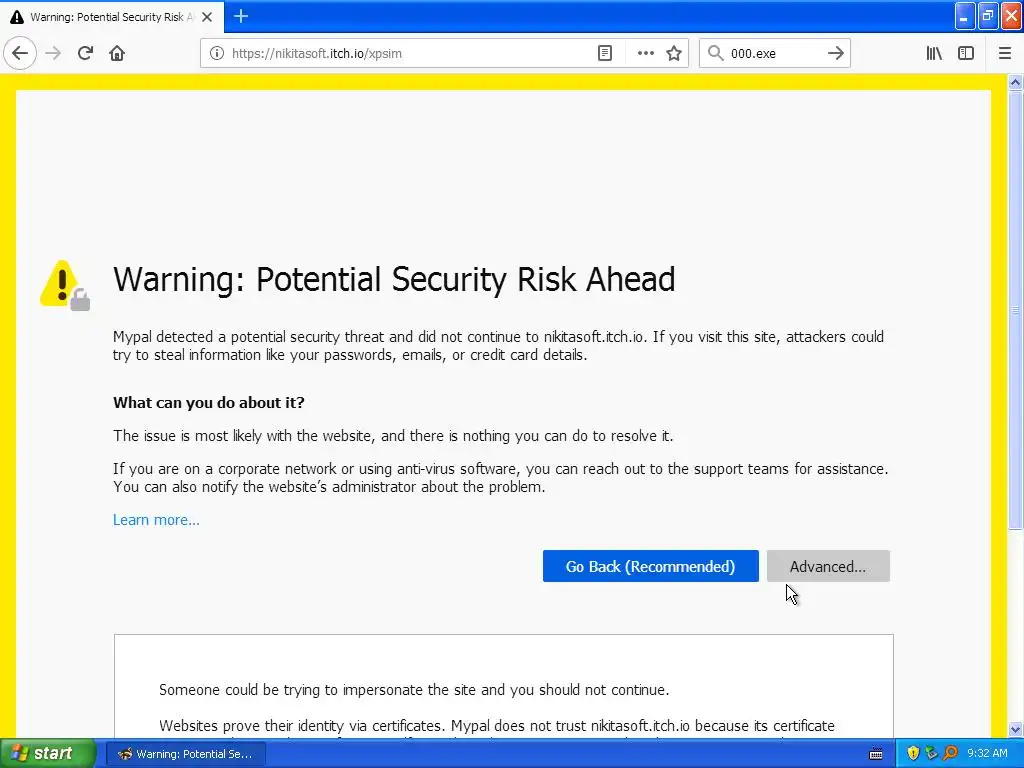
Task: Select the Warning: Potential Security Risk tab
Action: 111,17
